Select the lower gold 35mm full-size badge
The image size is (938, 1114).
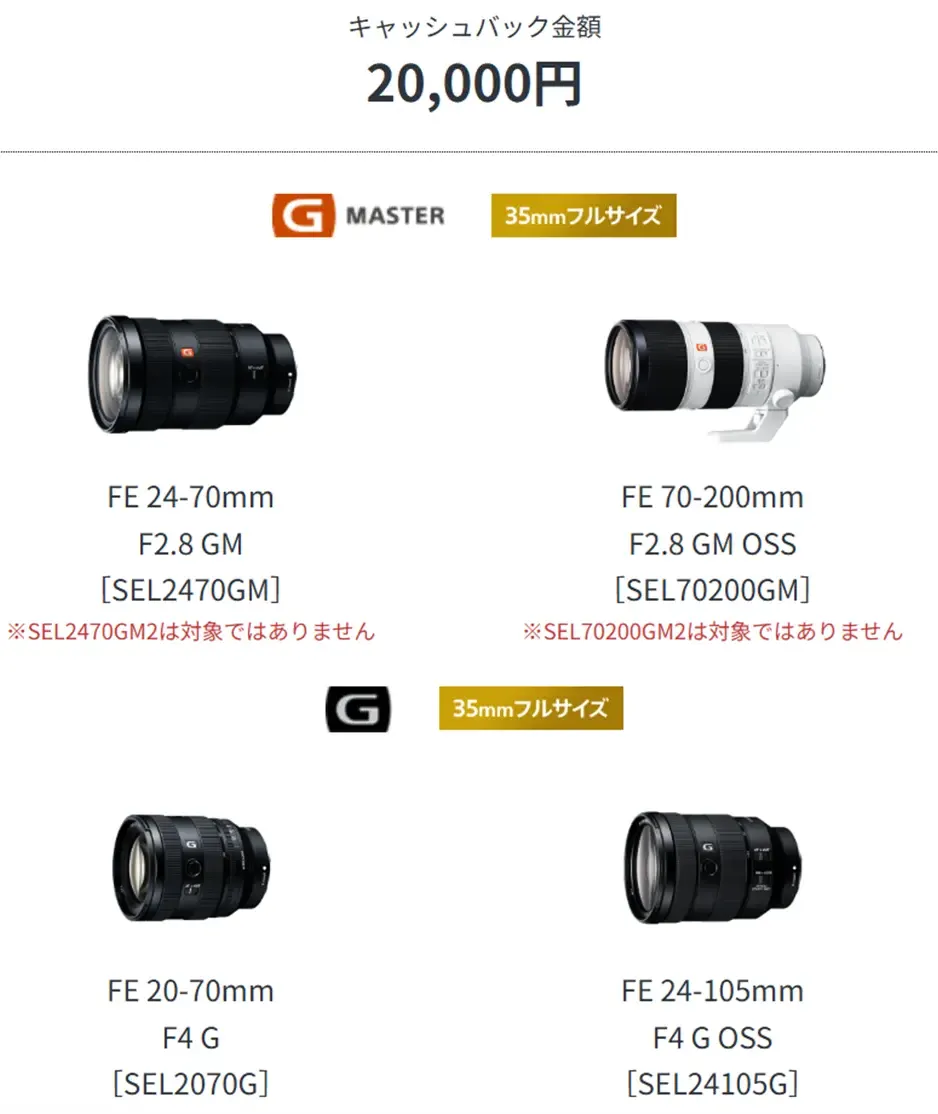click(x=531, y=708)
